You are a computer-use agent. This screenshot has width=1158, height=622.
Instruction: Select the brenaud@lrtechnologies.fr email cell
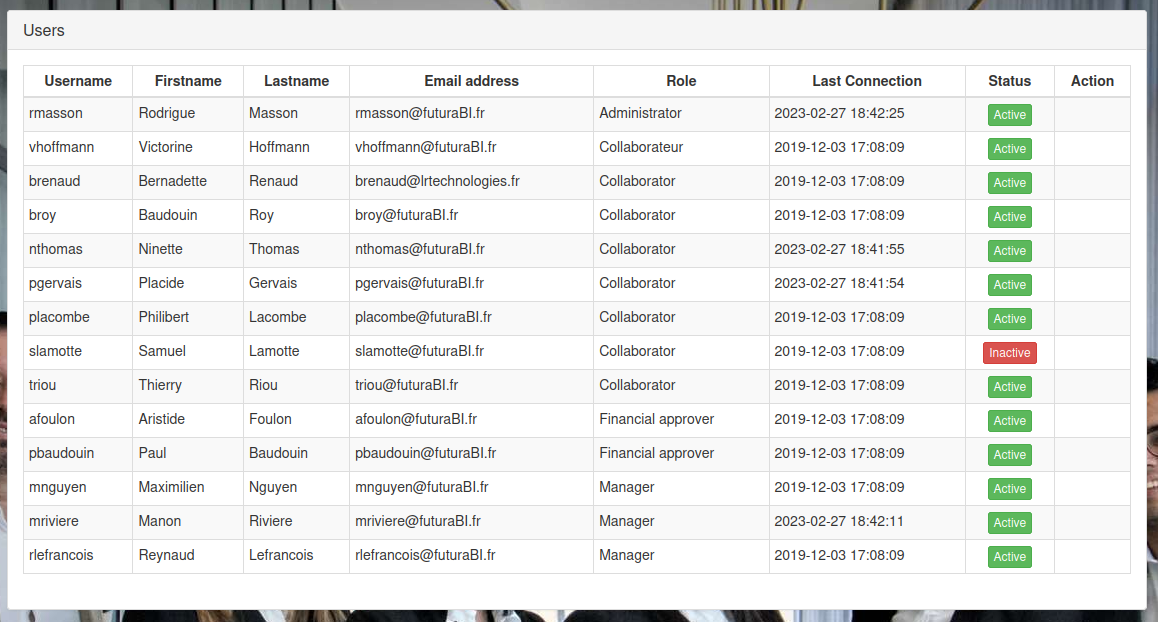click(x=437, y=181)
